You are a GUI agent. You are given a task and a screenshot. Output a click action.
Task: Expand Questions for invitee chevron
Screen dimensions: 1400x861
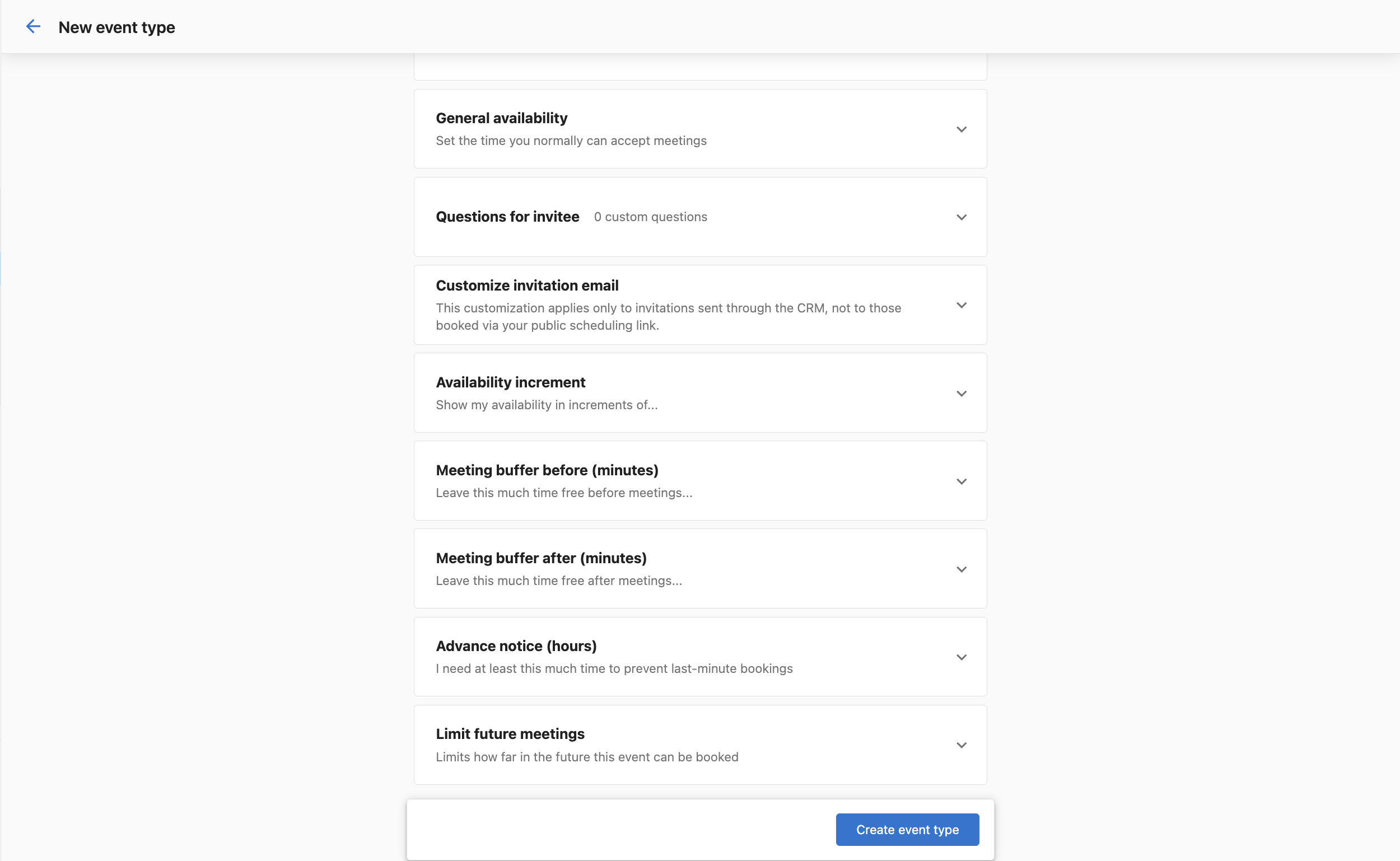pyautogui.click(x=961, y=218)
